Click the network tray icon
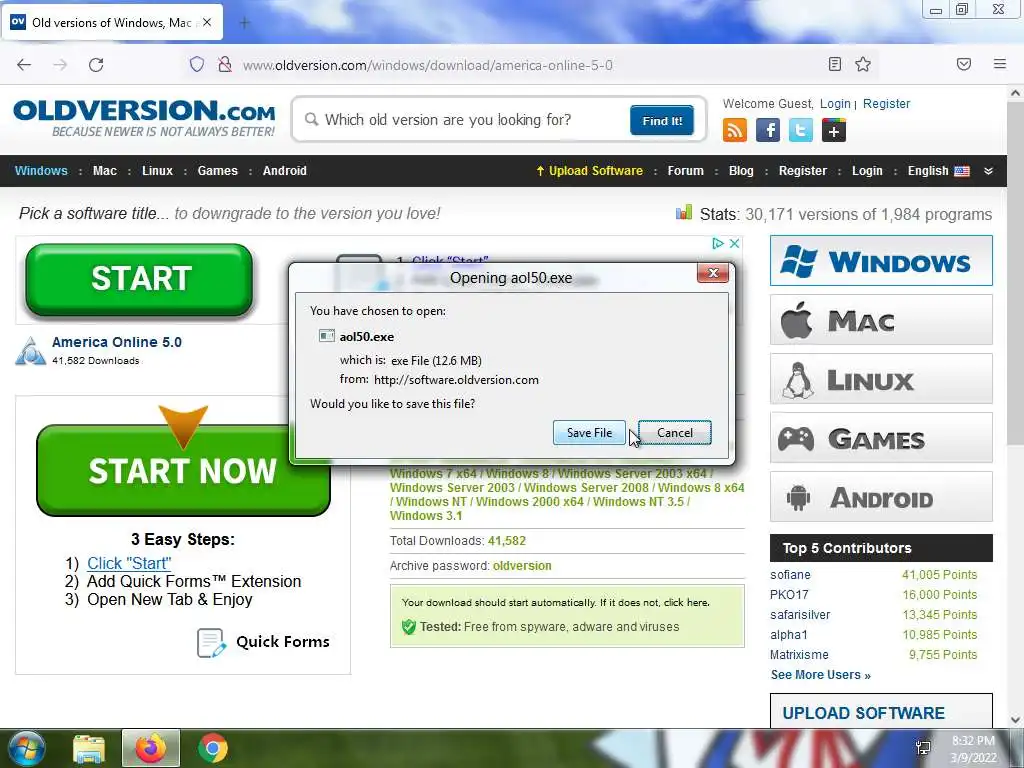 (923, 748)
